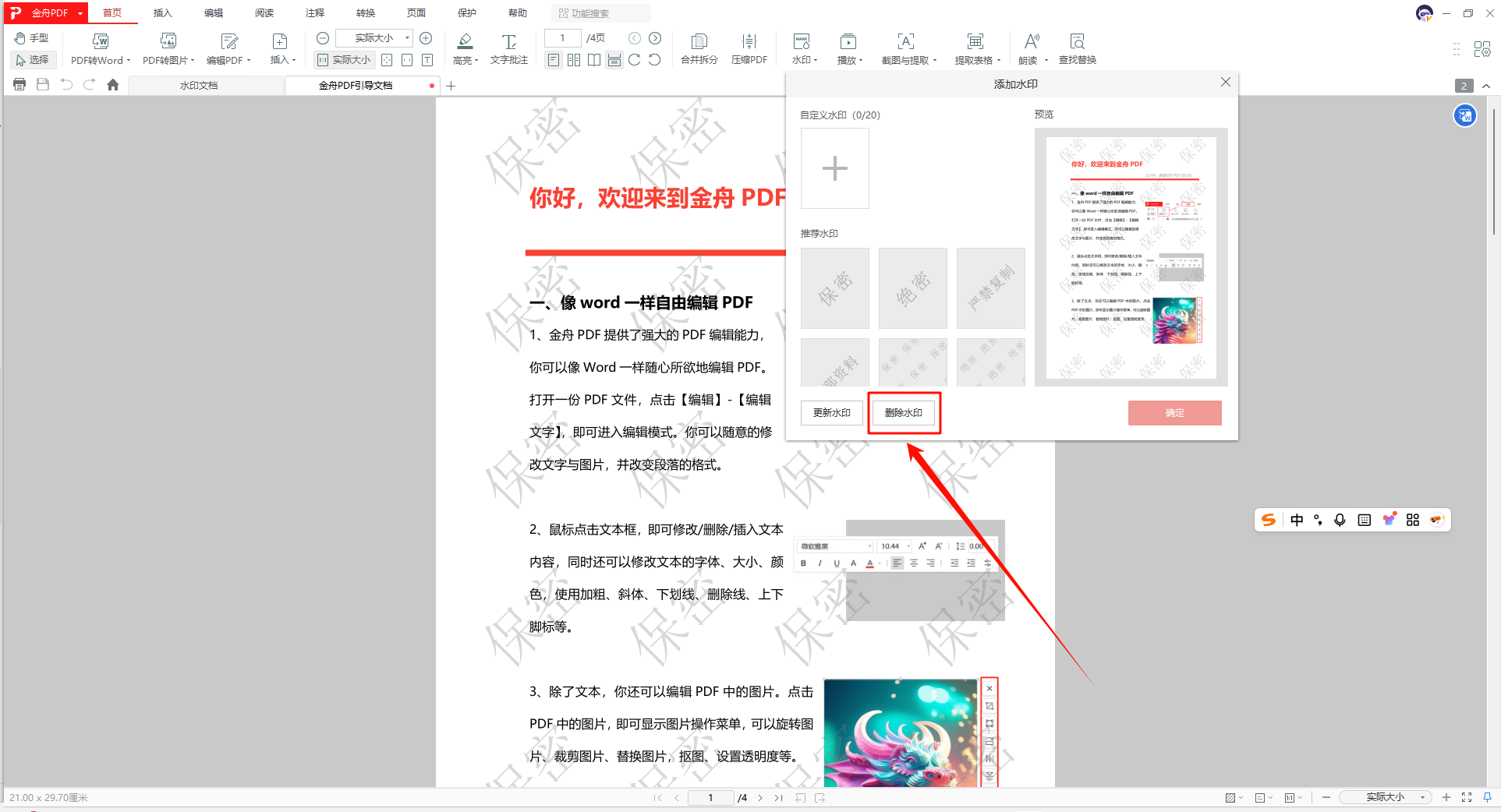Image resolution: width=1501 pixels, height=812 pixels.
Task: Open the 金舟PDF application menu button
Action: click(46, 12)
